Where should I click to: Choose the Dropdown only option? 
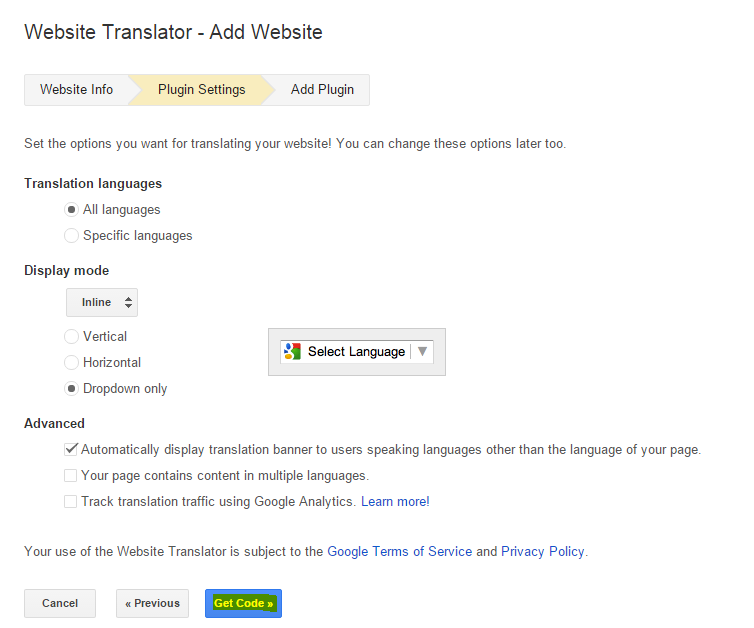(71, 389)
